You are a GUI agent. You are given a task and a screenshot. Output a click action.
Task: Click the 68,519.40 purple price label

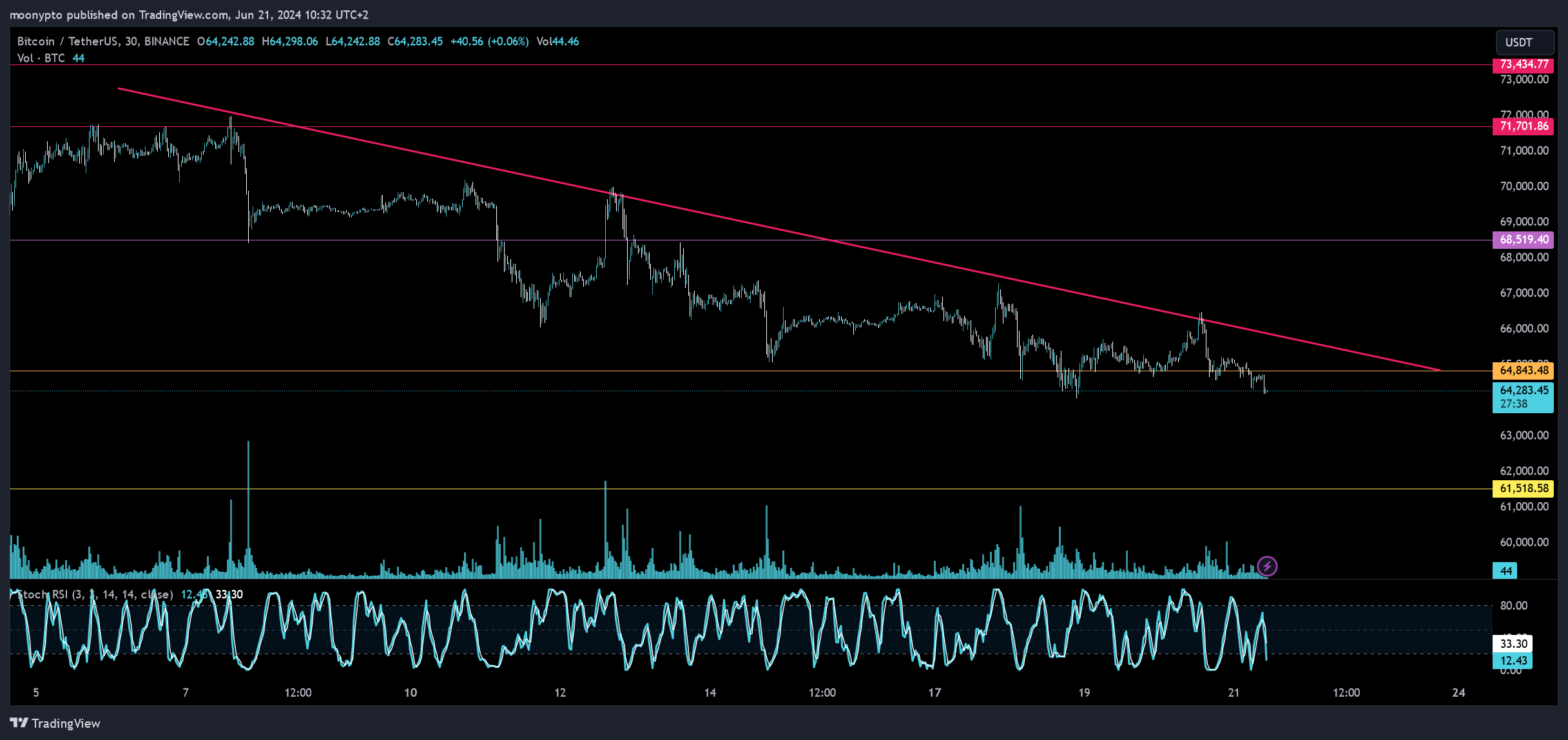pos(1524,240)
